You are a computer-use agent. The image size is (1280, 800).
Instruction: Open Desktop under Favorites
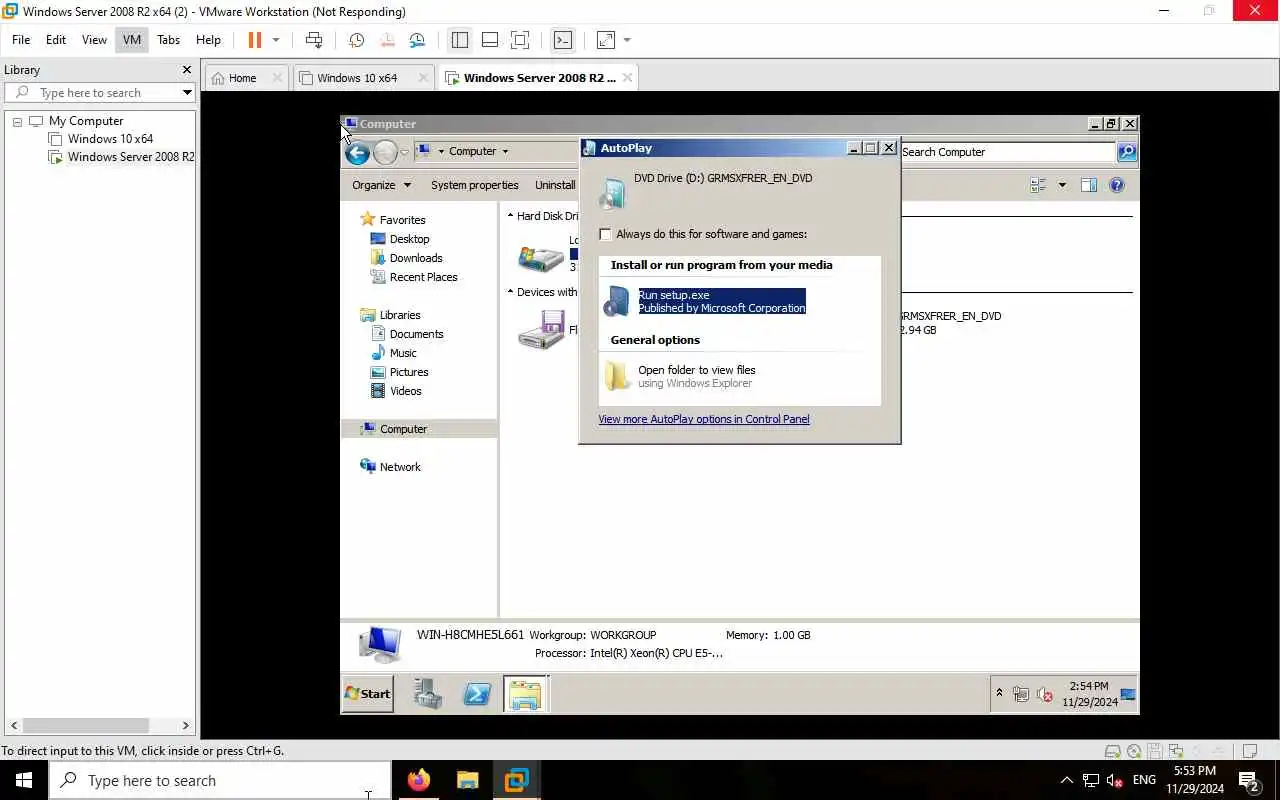pos(409,239)
